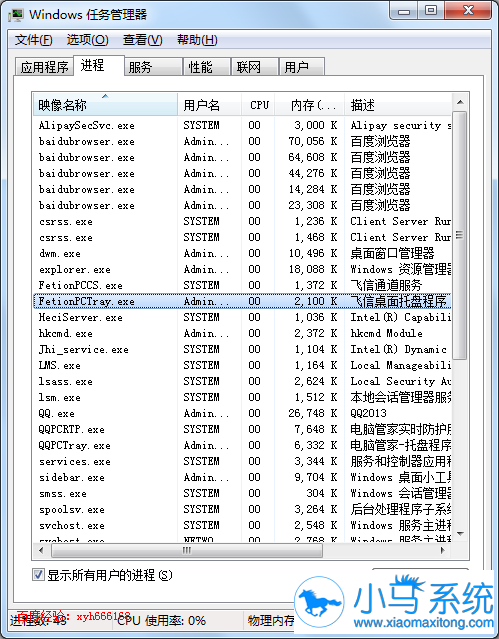499x639 pixels.
Task: Select the lsm.exe process
Action: pyautogui.click(x=242, y=397)
